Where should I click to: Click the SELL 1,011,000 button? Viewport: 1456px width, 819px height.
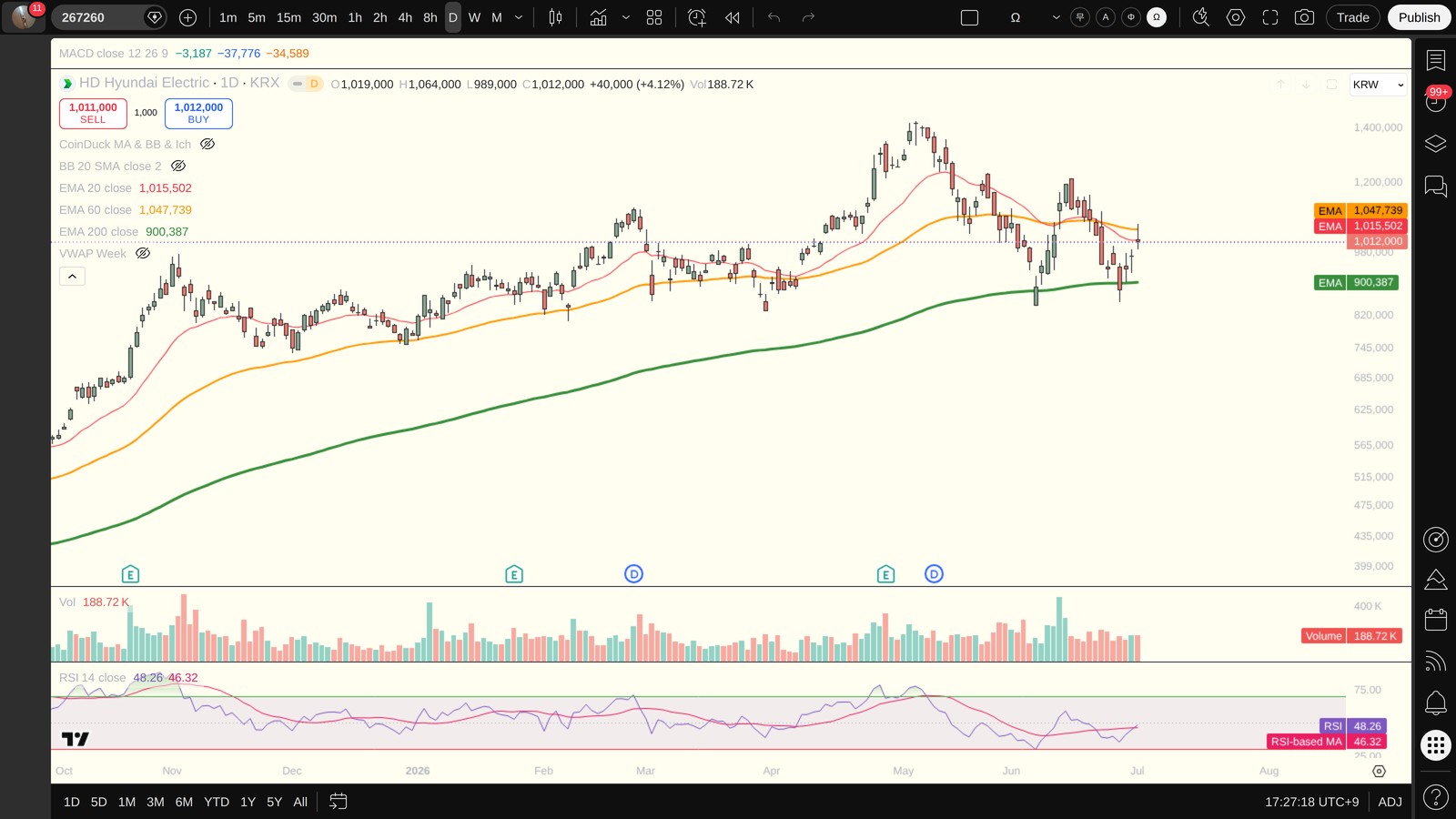(x=93, y=113)
